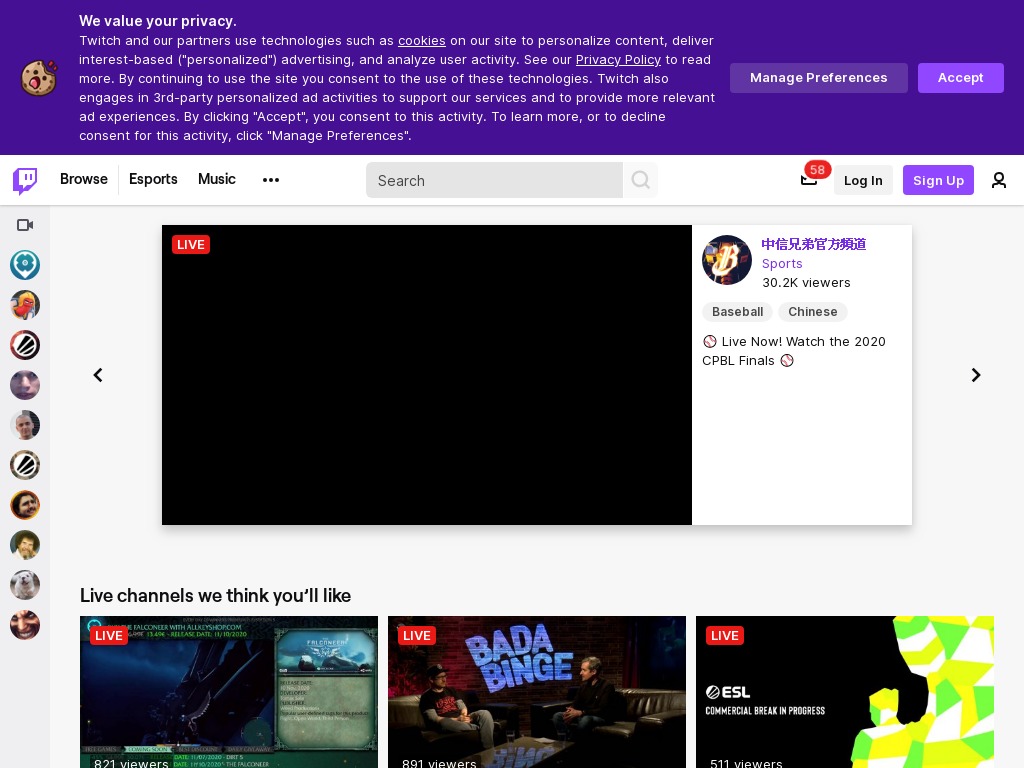Open the more options ellipsis menu
The width and height of the screenshot is (1024, 768).
point(270,180)
